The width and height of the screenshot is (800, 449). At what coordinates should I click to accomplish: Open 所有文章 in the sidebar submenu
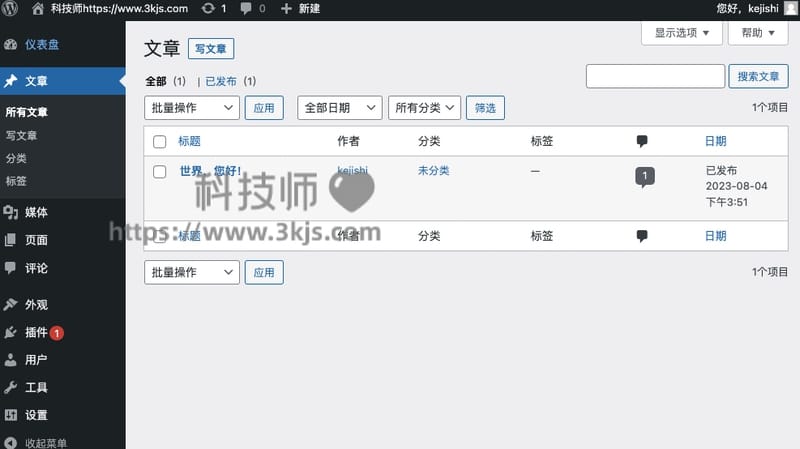coord(27,112)
